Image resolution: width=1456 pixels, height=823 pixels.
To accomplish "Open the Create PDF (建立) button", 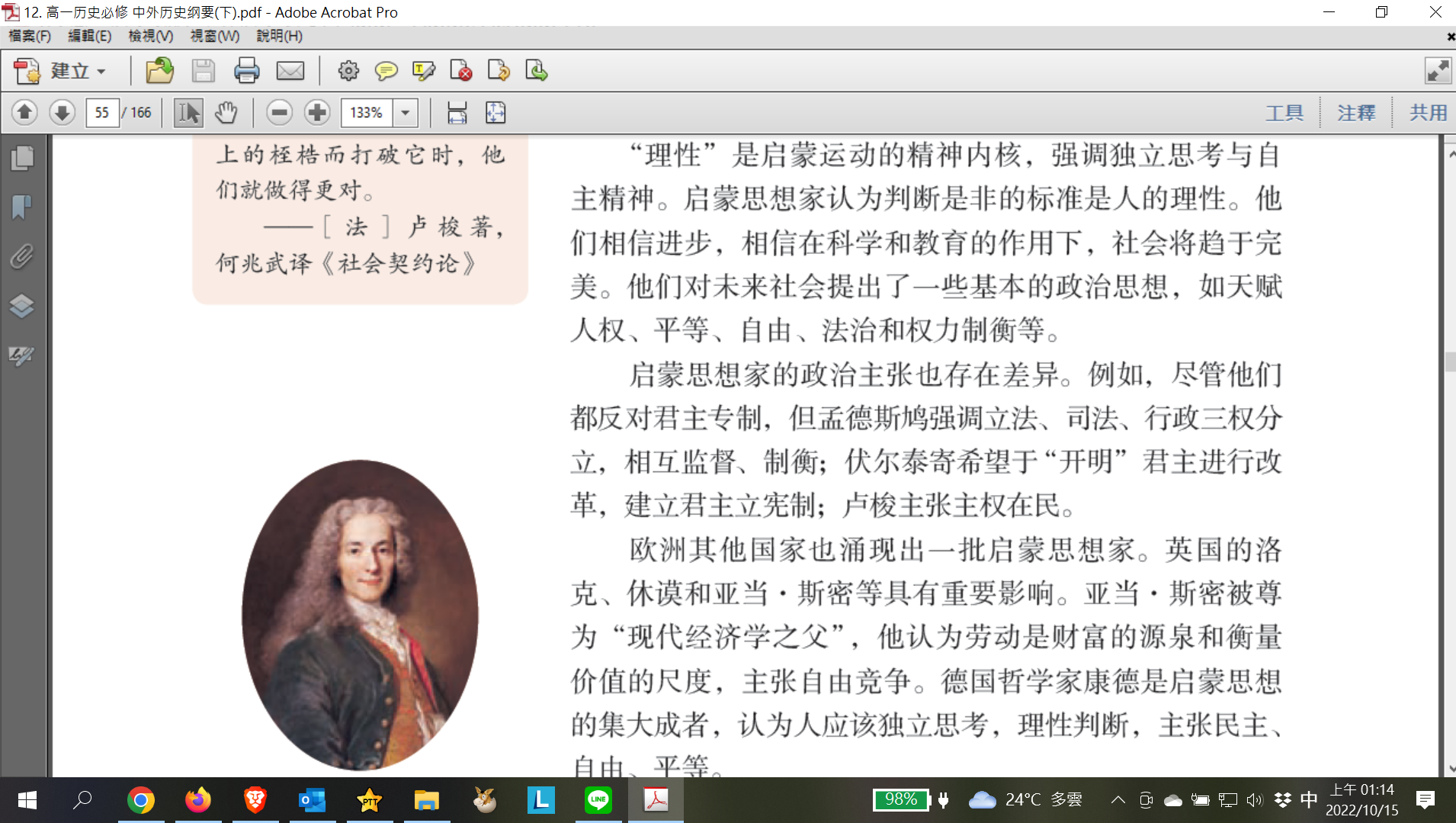I will 60,71.
